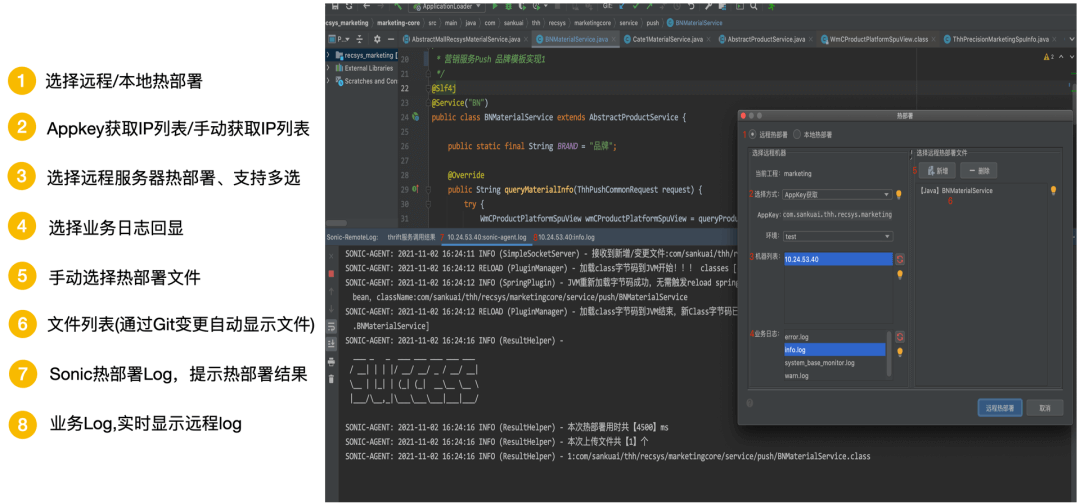Select info.log in 业务日志 list
This screenshot has width=1080, height=503.
point(835,349)
